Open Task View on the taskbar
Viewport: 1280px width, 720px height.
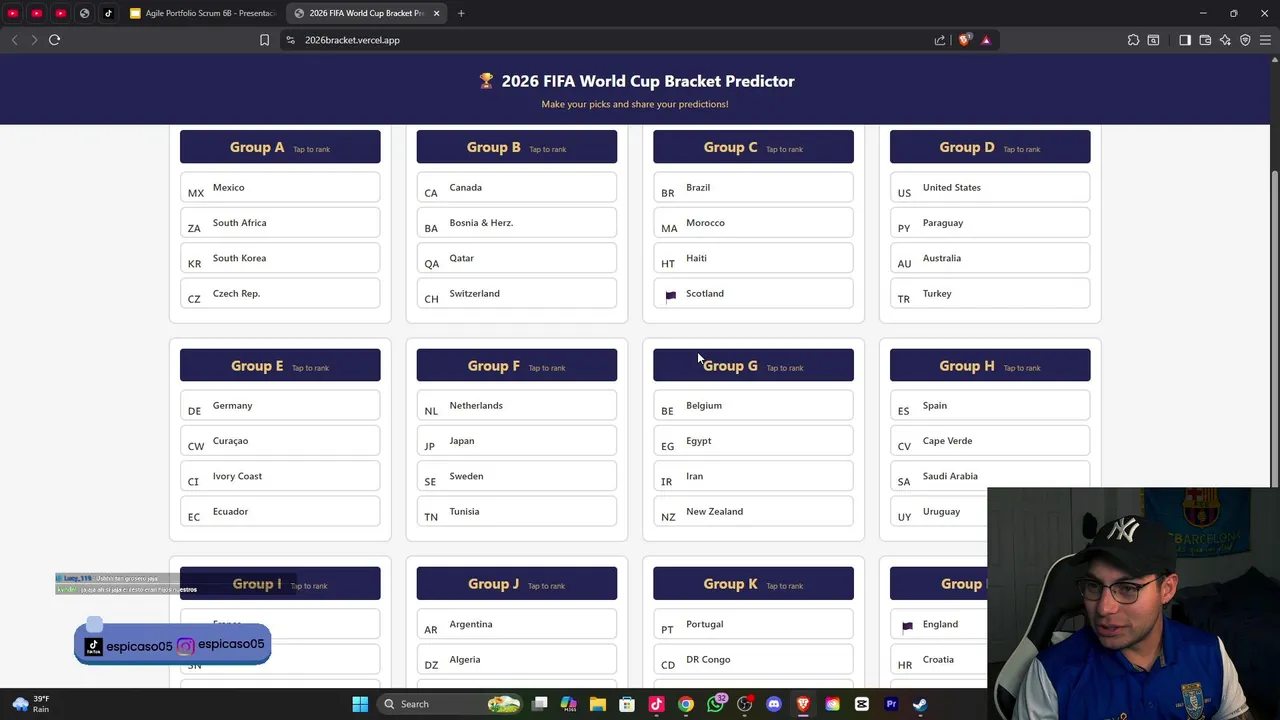point(540,704)
